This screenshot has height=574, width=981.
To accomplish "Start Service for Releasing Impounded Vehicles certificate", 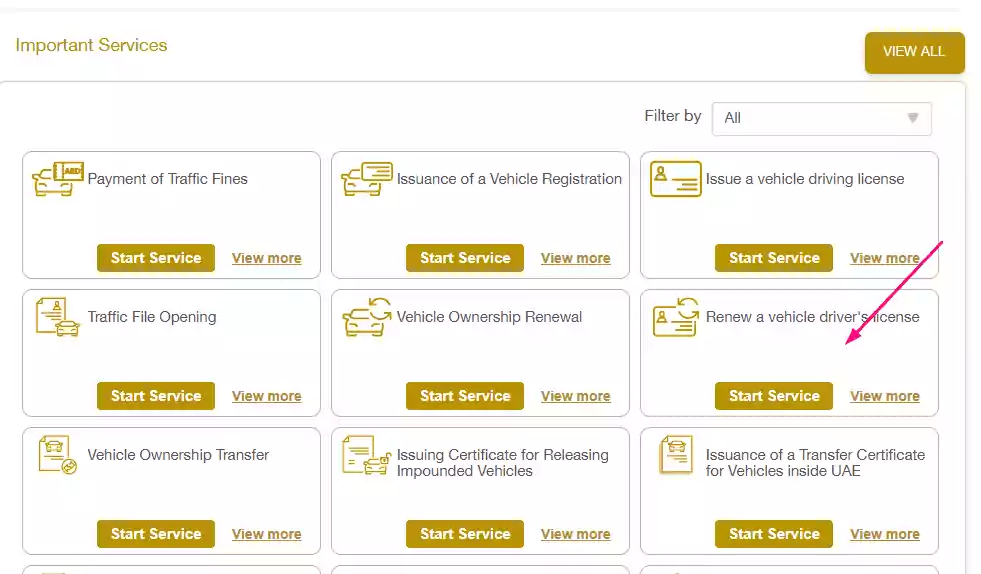I will pos(465,533).
